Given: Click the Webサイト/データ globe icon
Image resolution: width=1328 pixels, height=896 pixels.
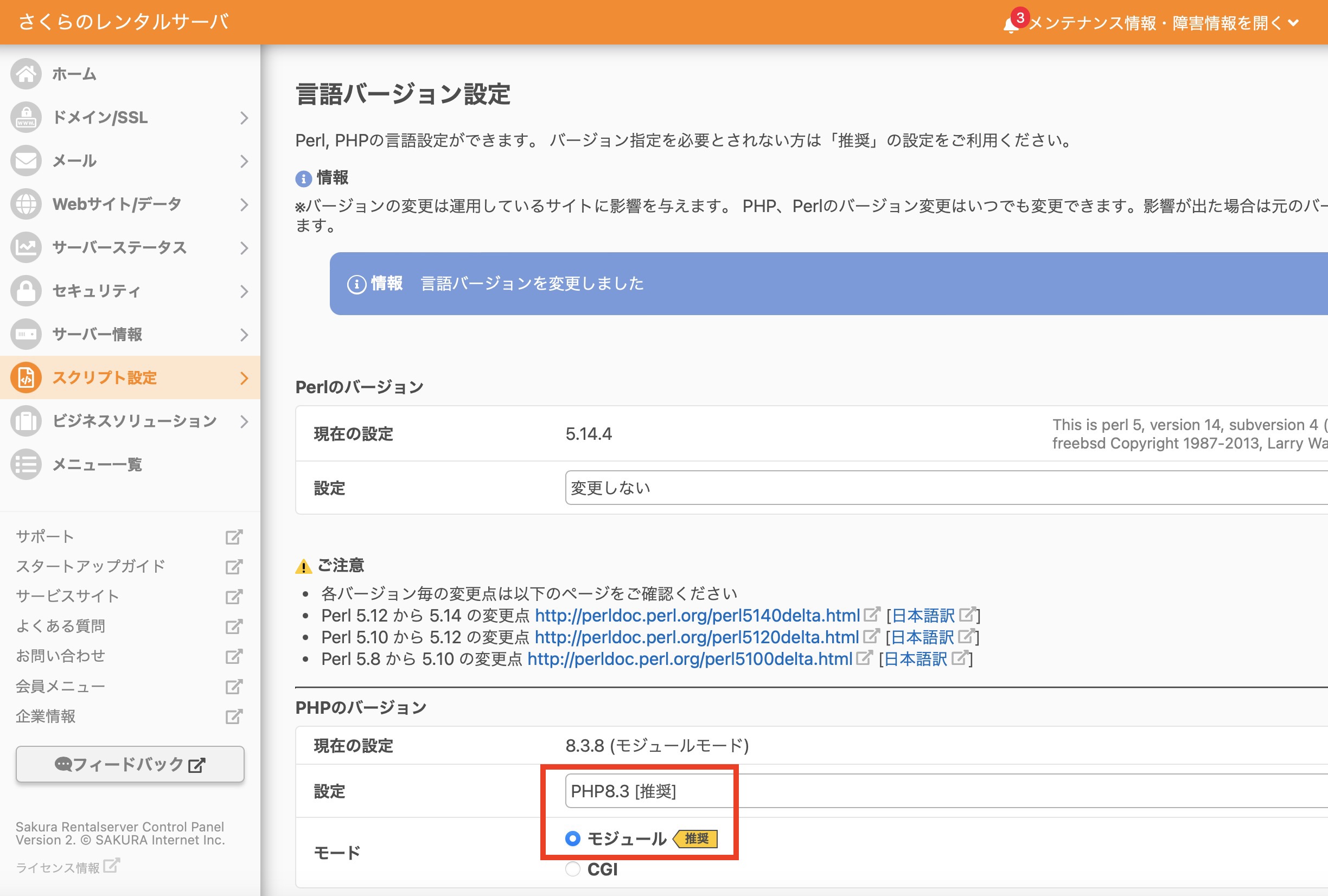Looking at the screenshot, I should pyautogui.click(x=26, y=204).
